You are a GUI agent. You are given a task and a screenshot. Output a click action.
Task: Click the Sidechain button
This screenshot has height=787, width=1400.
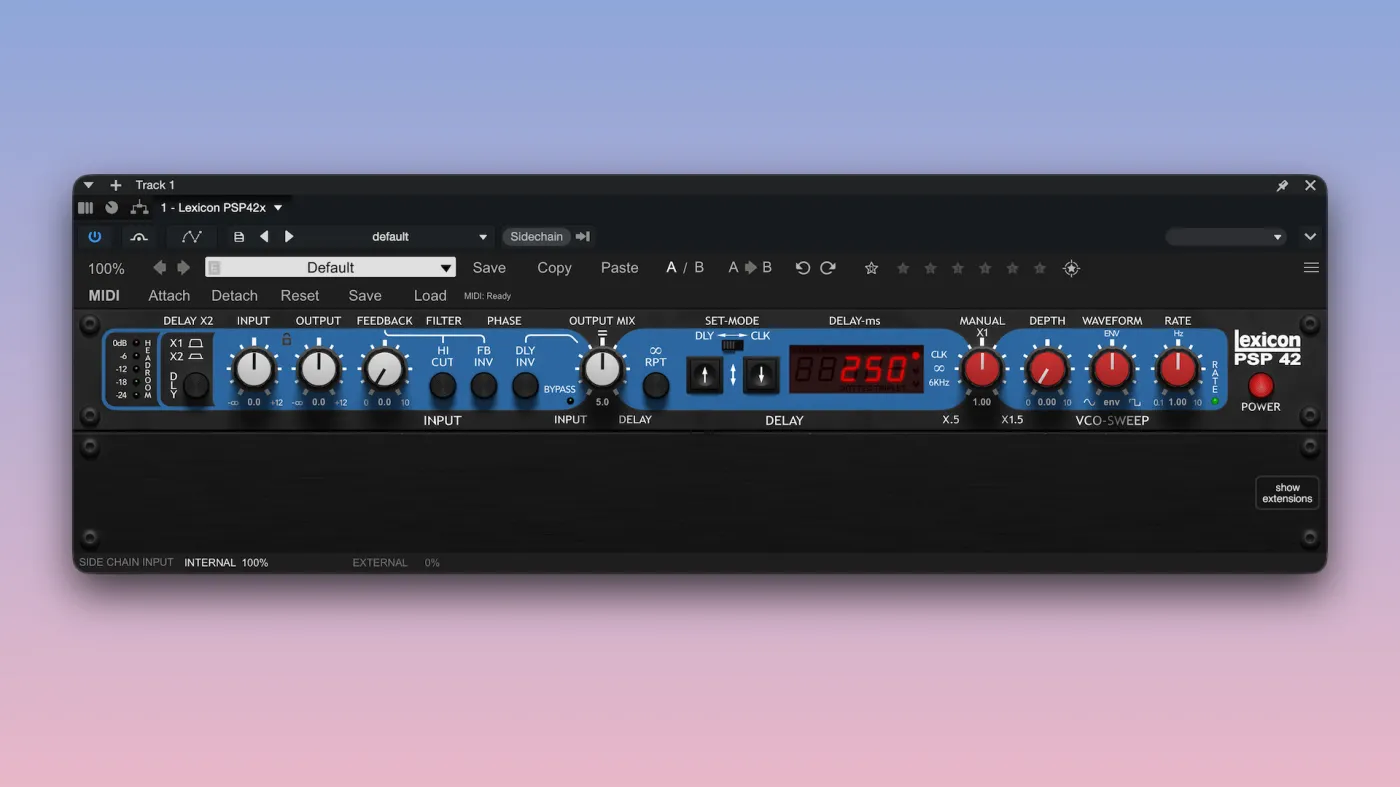coord(536,237)
